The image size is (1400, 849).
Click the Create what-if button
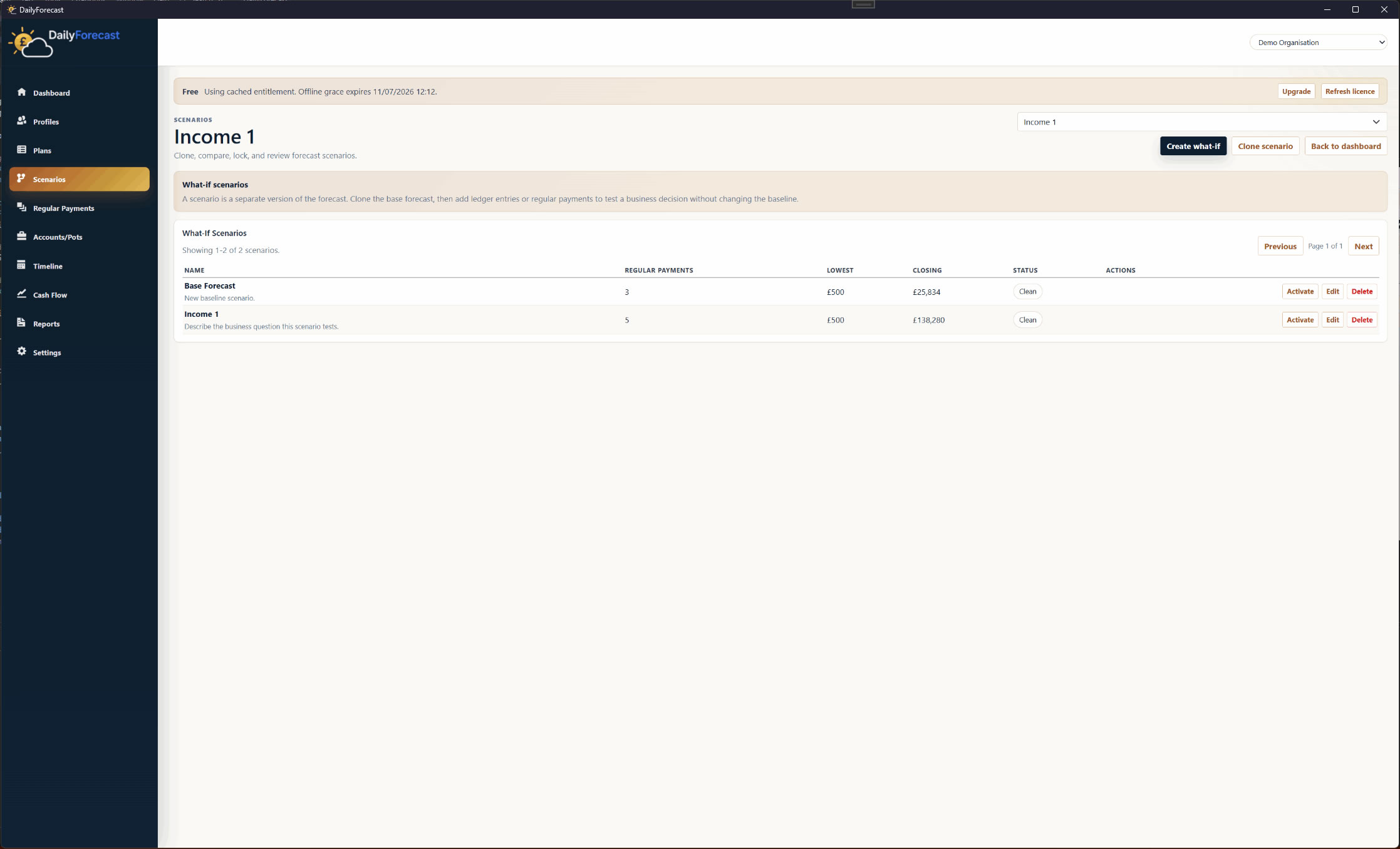[1193, 146]
